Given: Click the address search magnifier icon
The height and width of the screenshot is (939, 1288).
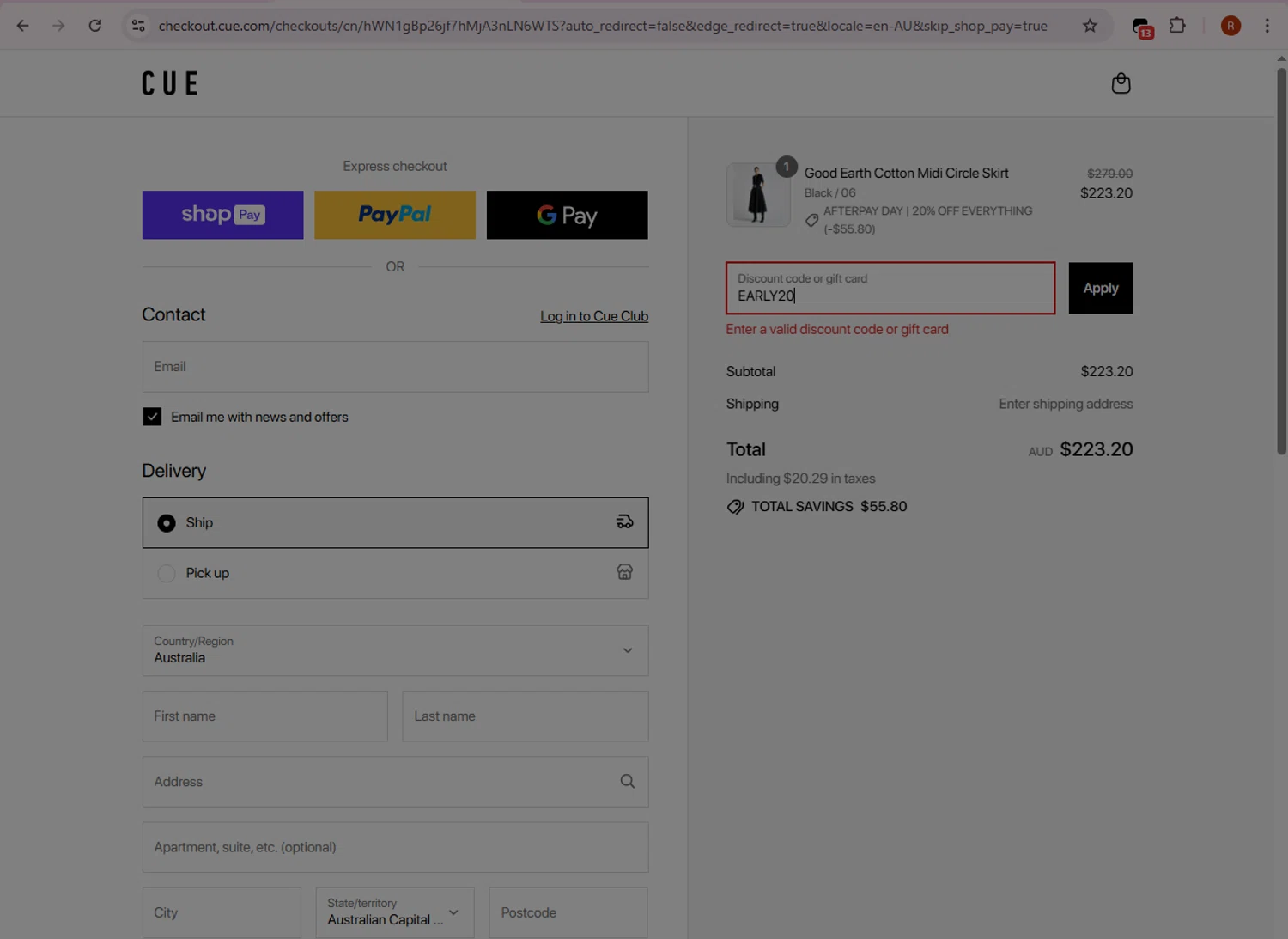Looking at the screenshot, I should click(x=628, y=782).
